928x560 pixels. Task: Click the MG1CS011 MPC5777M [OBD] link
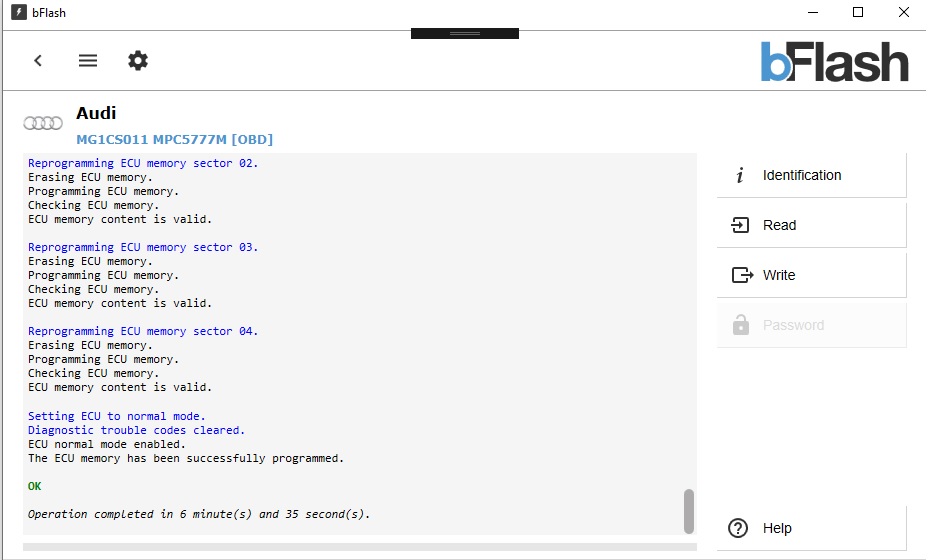[175, 140]
